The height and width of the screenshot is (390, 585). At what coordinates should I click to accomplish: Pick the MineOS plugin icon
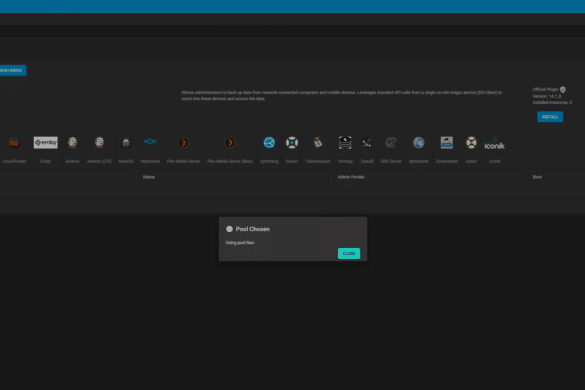click(x=126, y=143)
